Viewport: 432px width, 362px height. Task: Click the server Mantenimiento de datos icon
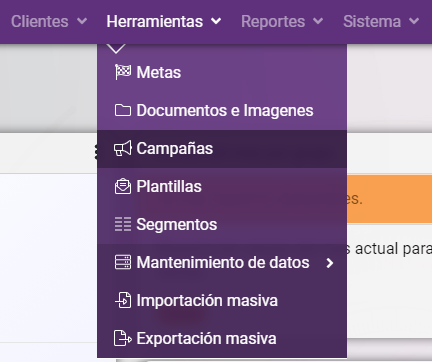click(123, 262)
